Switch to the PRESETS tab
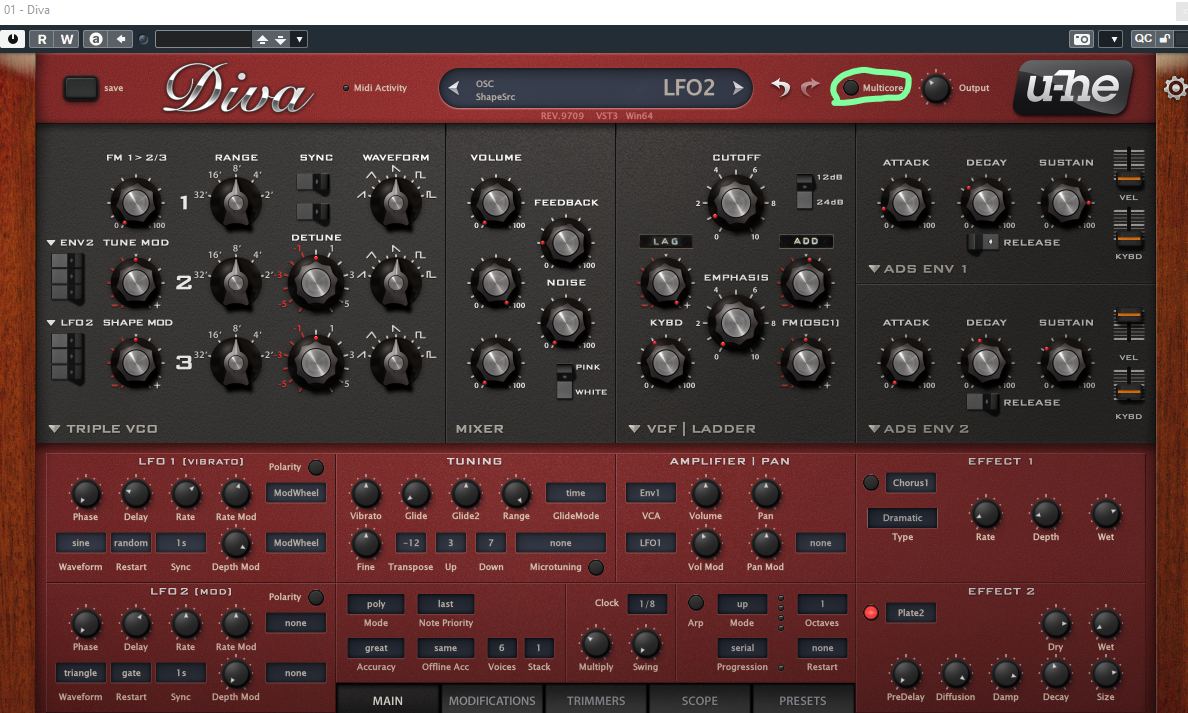Image resolution: width=1188 pixels, height=713 pixels. 803,700
